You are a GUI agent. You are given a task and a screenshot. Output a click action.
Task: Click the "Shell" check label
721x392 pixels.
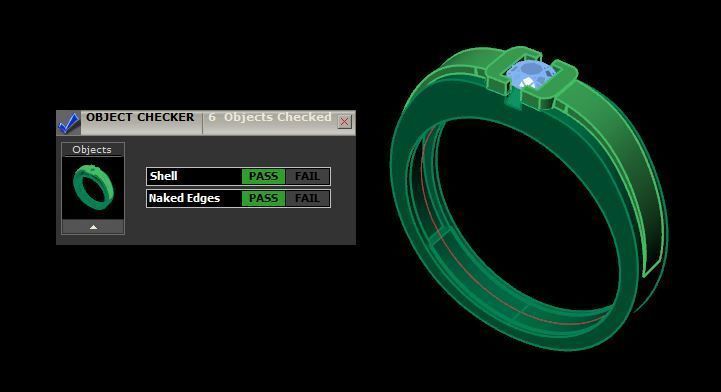pyautogui.click(x=163, y=176)
